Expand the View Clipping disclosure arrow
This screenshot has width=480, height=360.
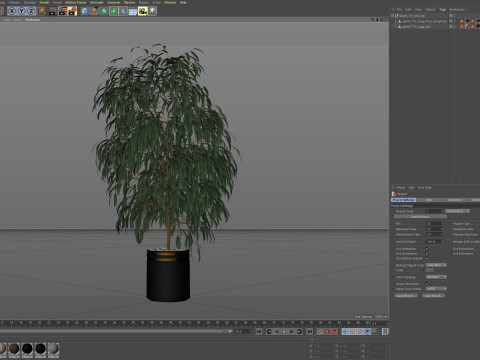(x=393, y=277)
